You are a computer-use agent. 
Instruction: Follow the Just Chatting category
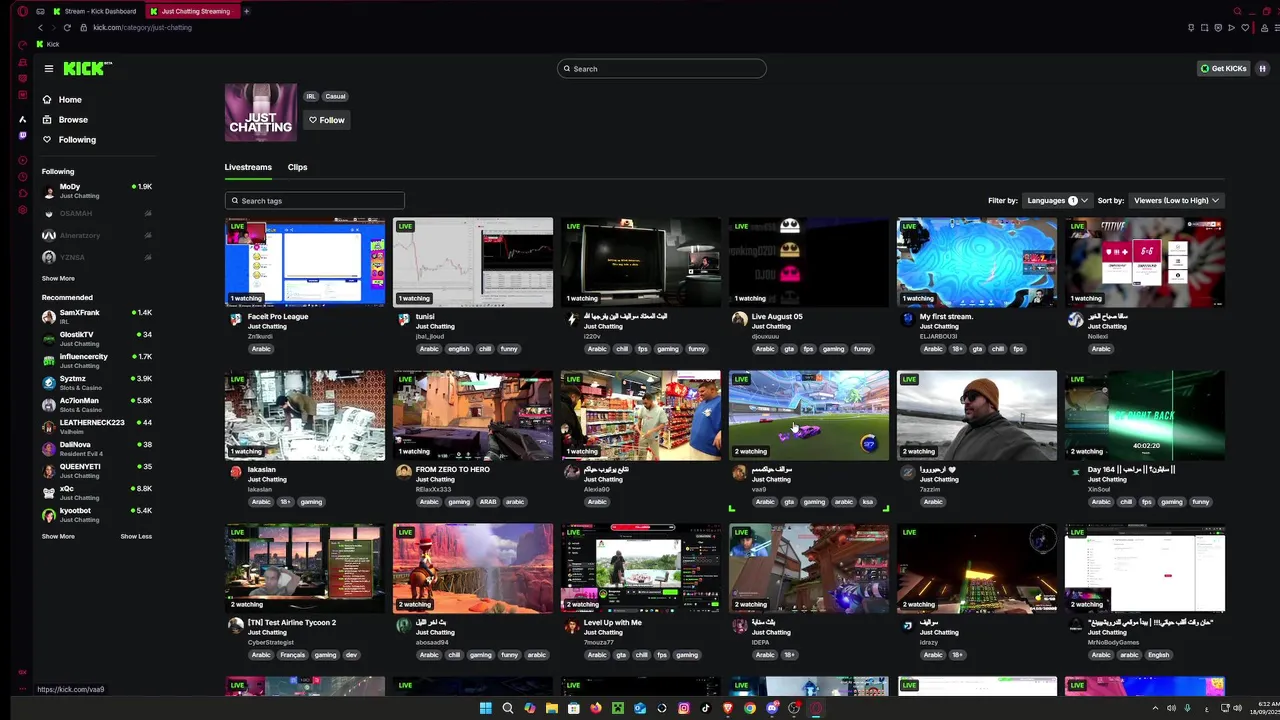pyautogui.click(x=327, y=120)
